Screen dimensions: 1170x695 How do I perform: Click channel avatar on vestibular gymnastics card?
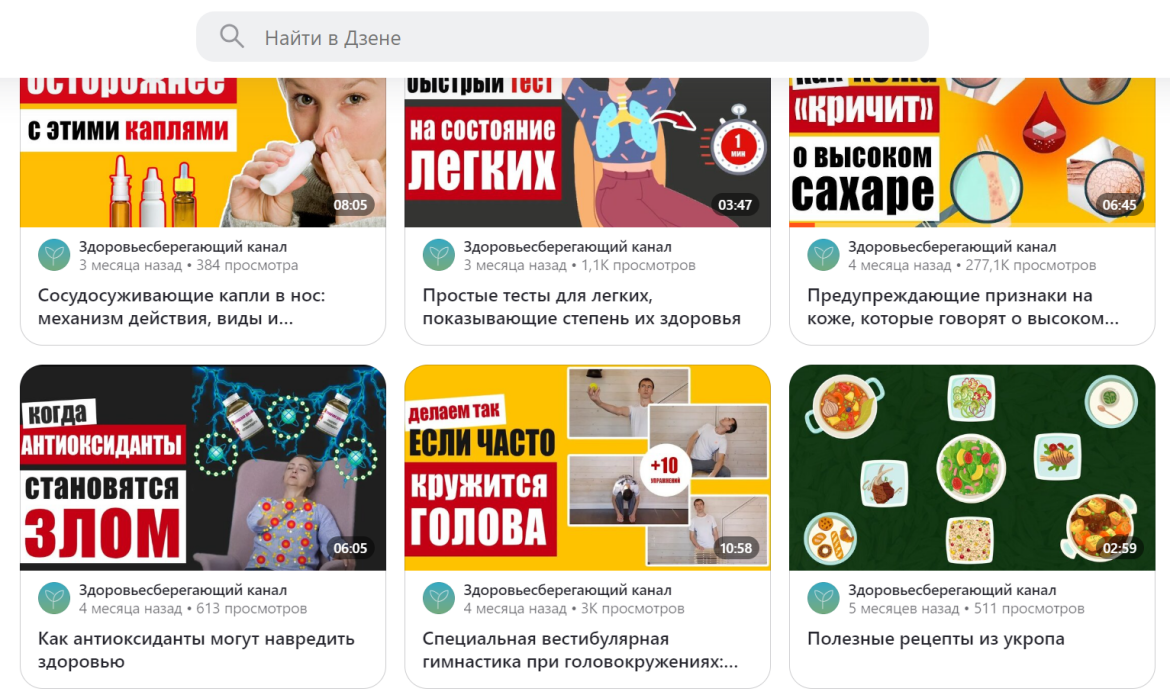pyautogui.click(x=439, y=599)
